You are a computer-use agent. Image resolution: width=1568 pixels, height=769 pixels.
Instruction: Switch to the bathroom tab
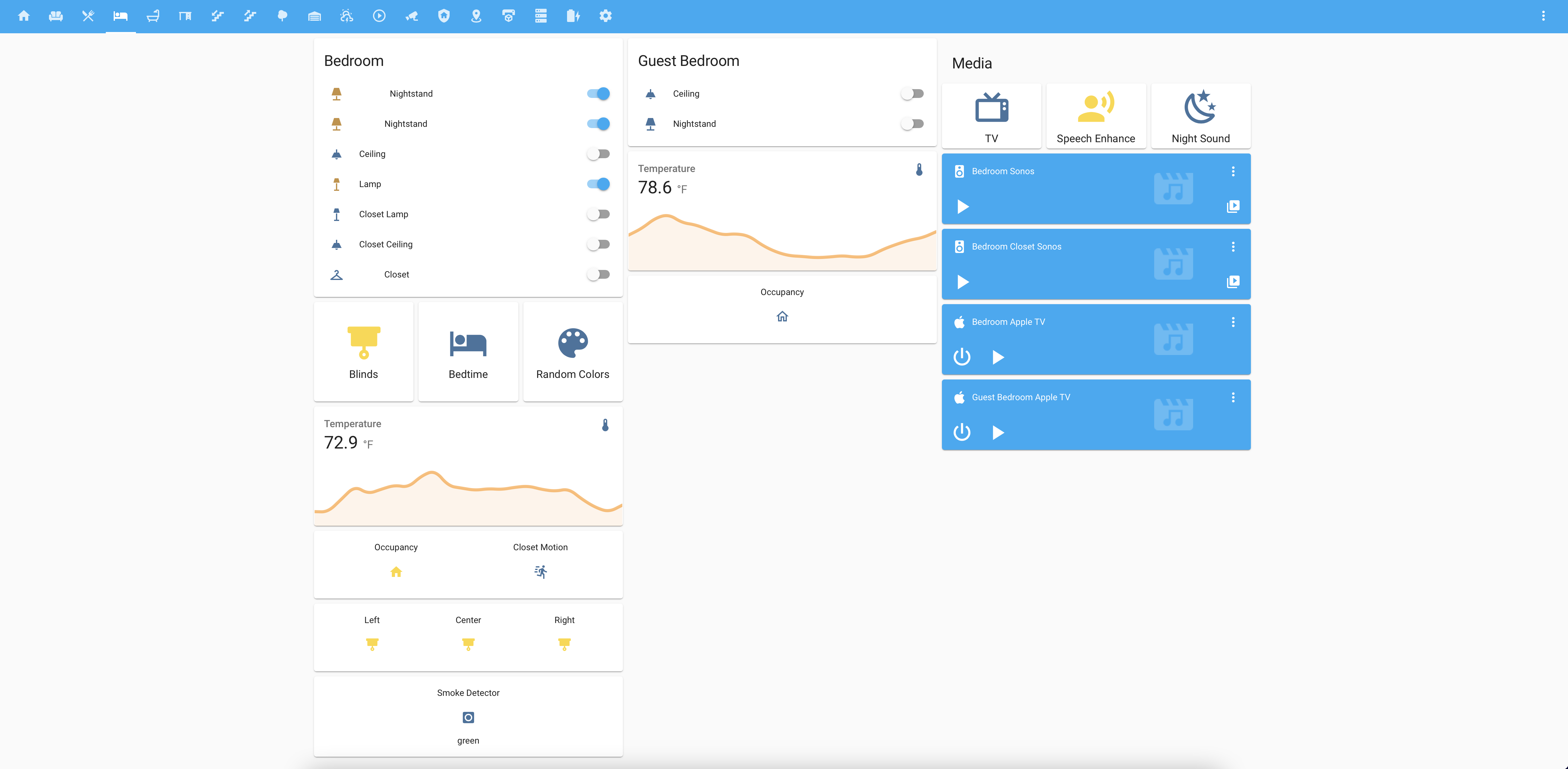pos(153,16)
